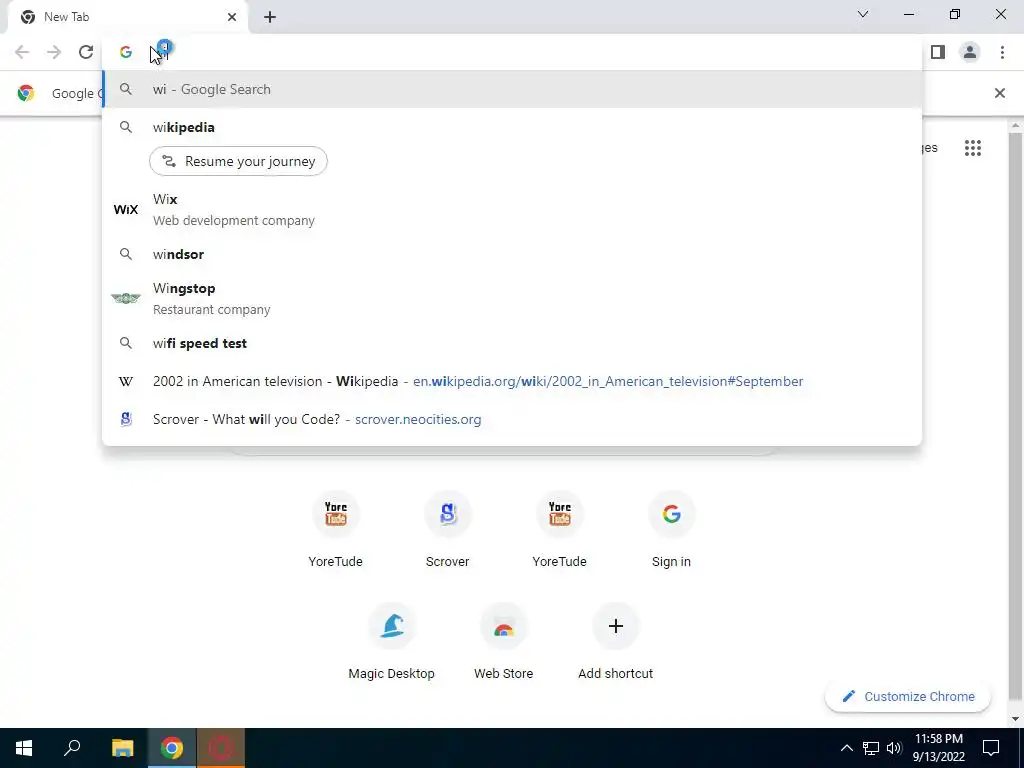The width and height of the screenshot is (1024, 768).
Task: Click the Wingstop logo icon
Action: 126,298
